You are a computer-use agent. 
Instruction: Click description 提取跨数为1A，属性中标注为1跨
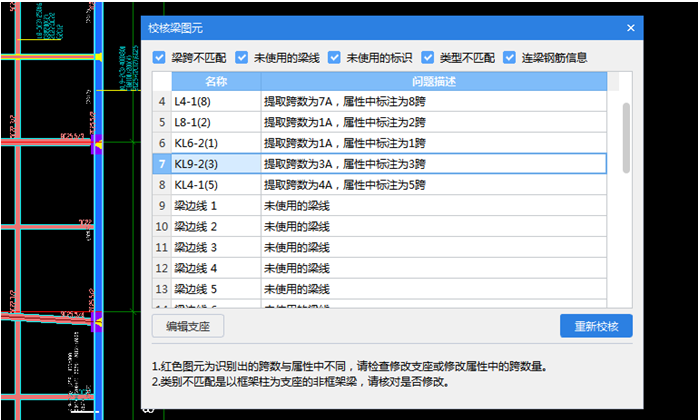pos(345,143)
